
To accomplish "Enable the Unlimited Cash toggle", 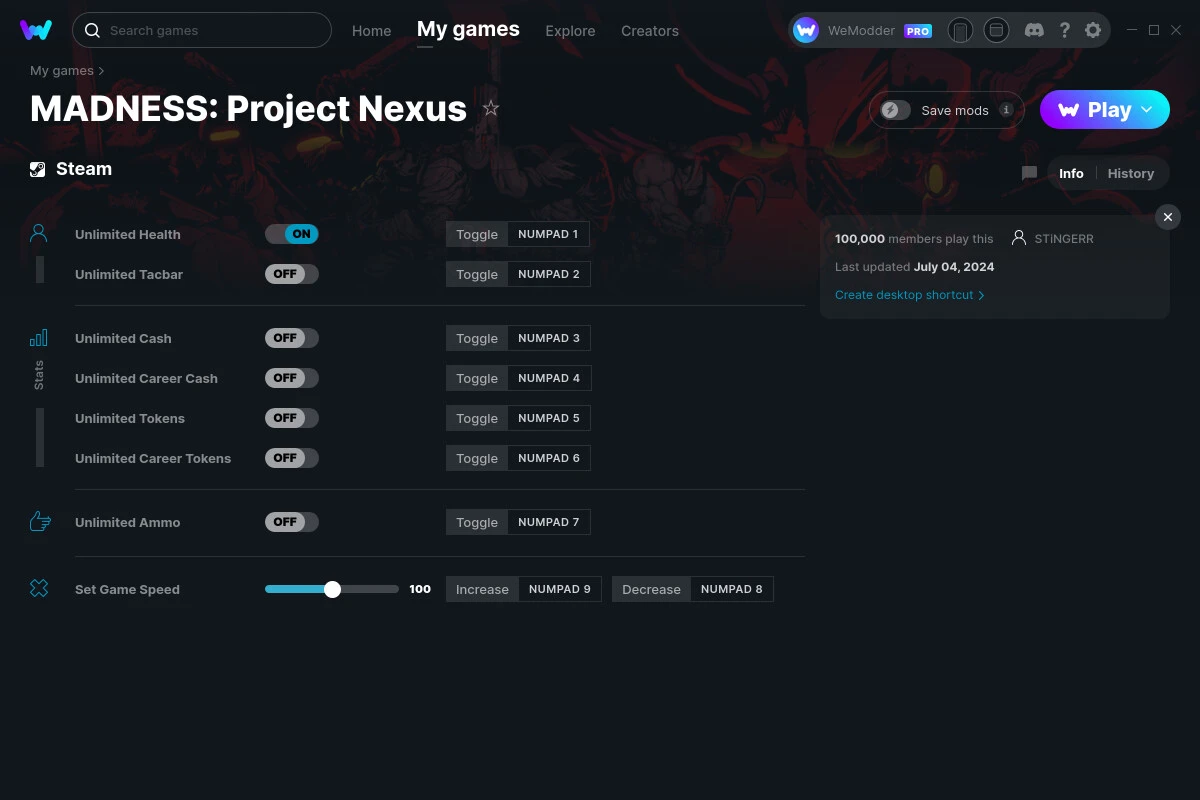I will click(291, 338).
